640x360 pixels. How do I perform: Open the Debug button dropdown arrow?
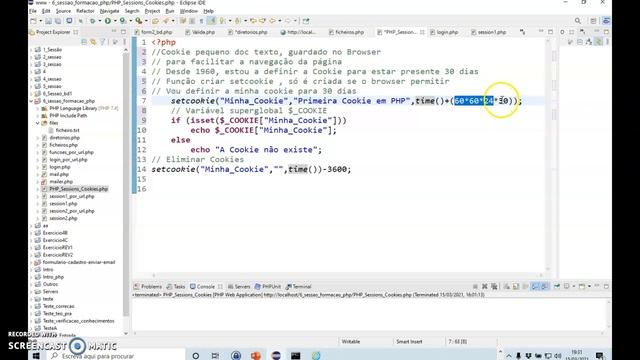(x=99, y=21)
